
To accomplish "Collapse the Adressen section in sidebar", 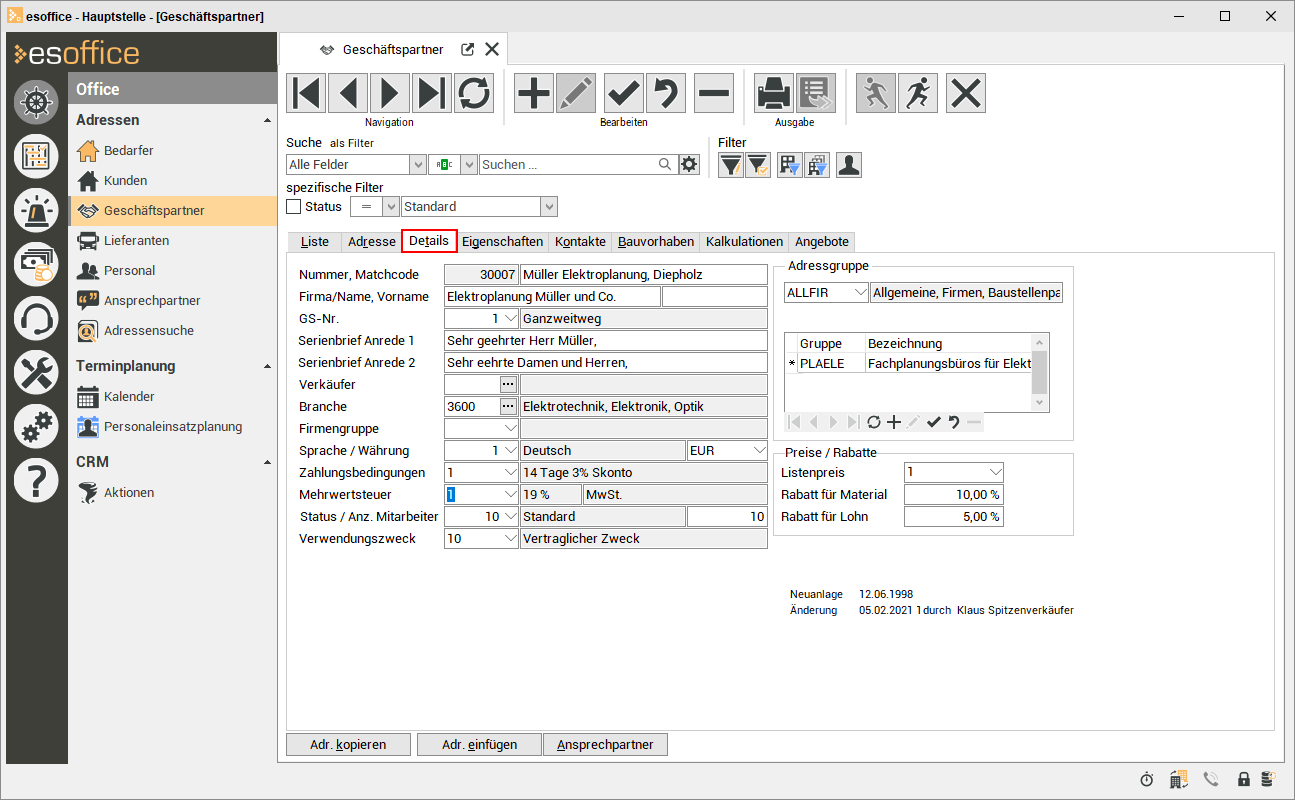I will pos(266,120).
